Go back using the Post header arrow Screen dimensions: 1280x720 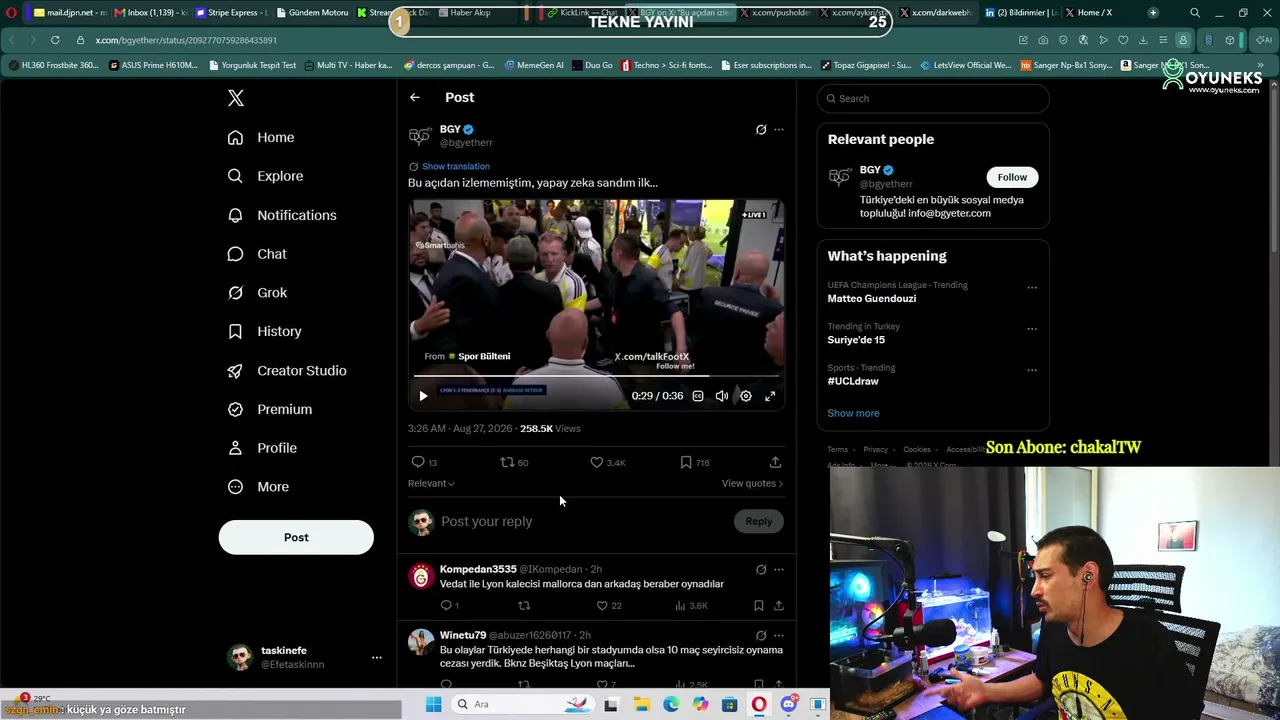pos(415,97)
